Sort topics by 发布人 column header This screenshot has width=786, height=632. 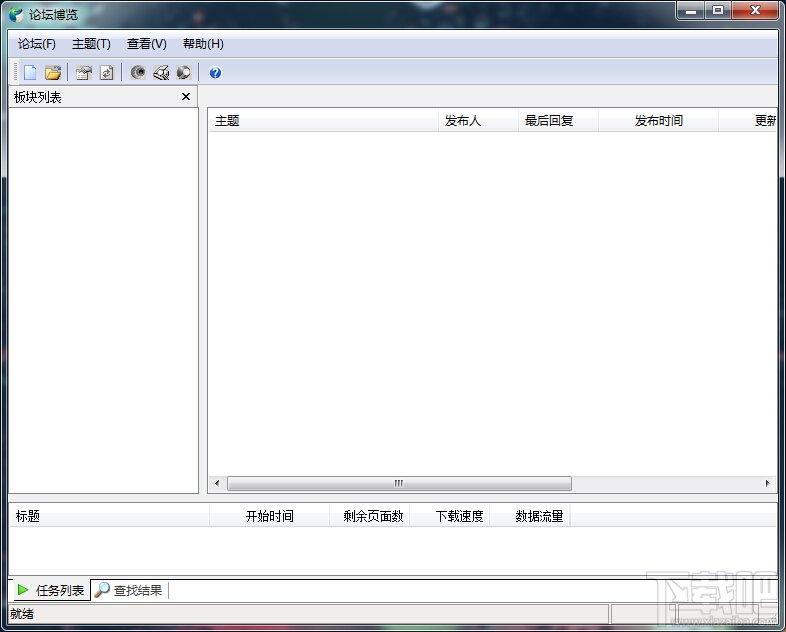pyautogui.click(x=463, y=121)
